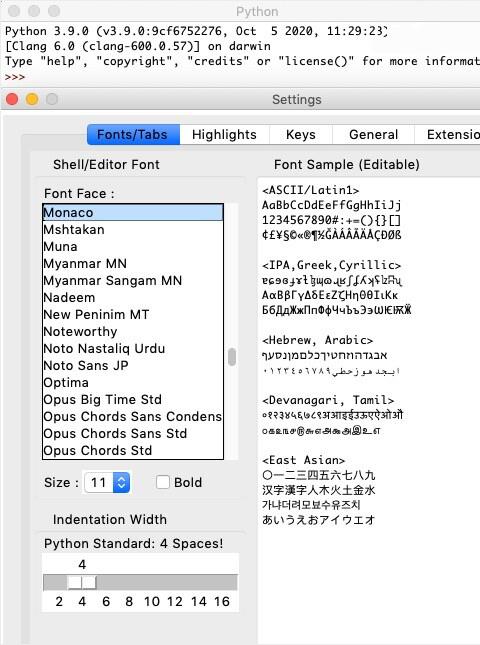Open the Extensions tab
Image resolution: width=480 pixels, height=645 pixels.
[x=448, y=135]
